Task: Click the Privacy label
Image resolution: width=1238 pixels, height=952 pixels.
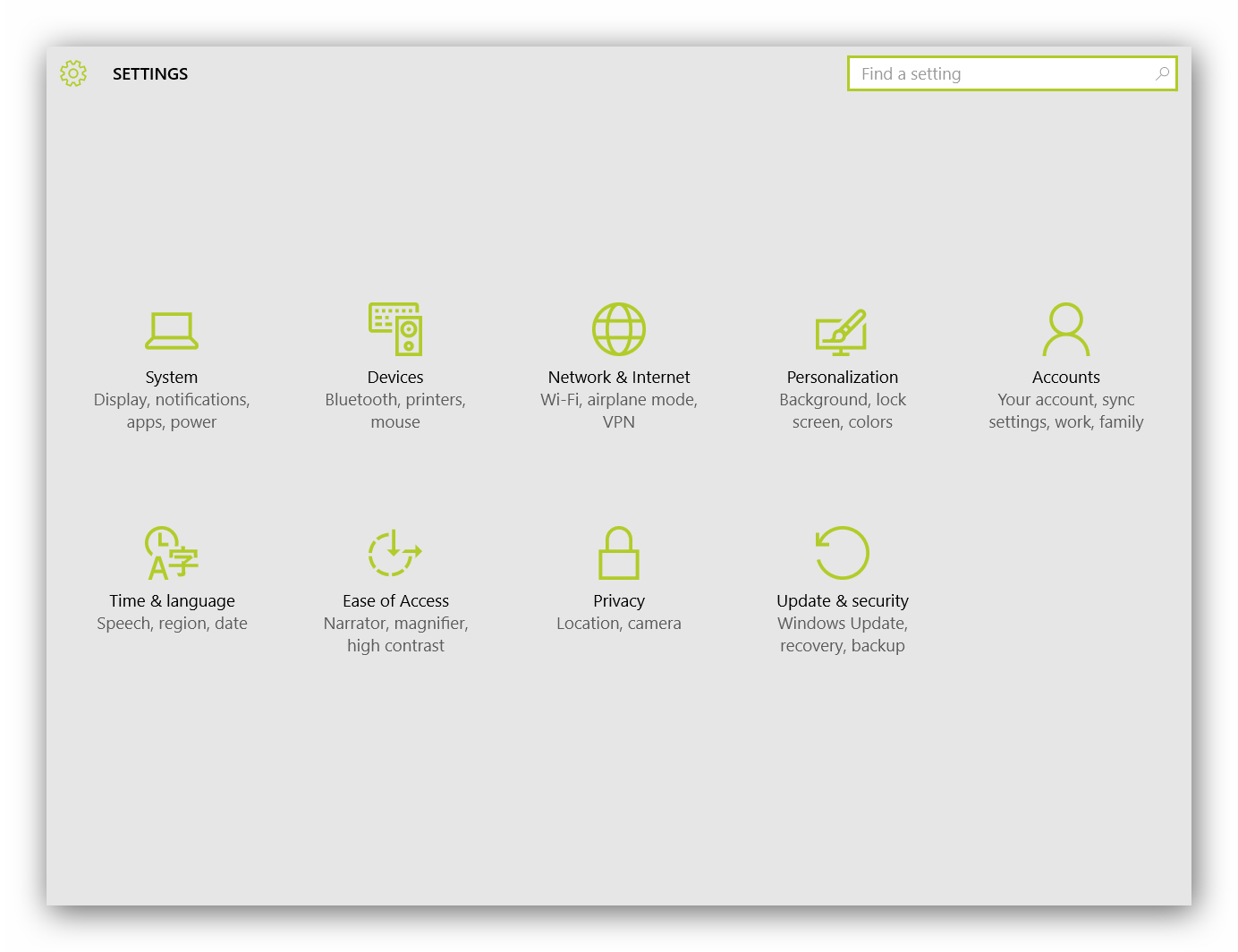Action: tap(619, 601)
